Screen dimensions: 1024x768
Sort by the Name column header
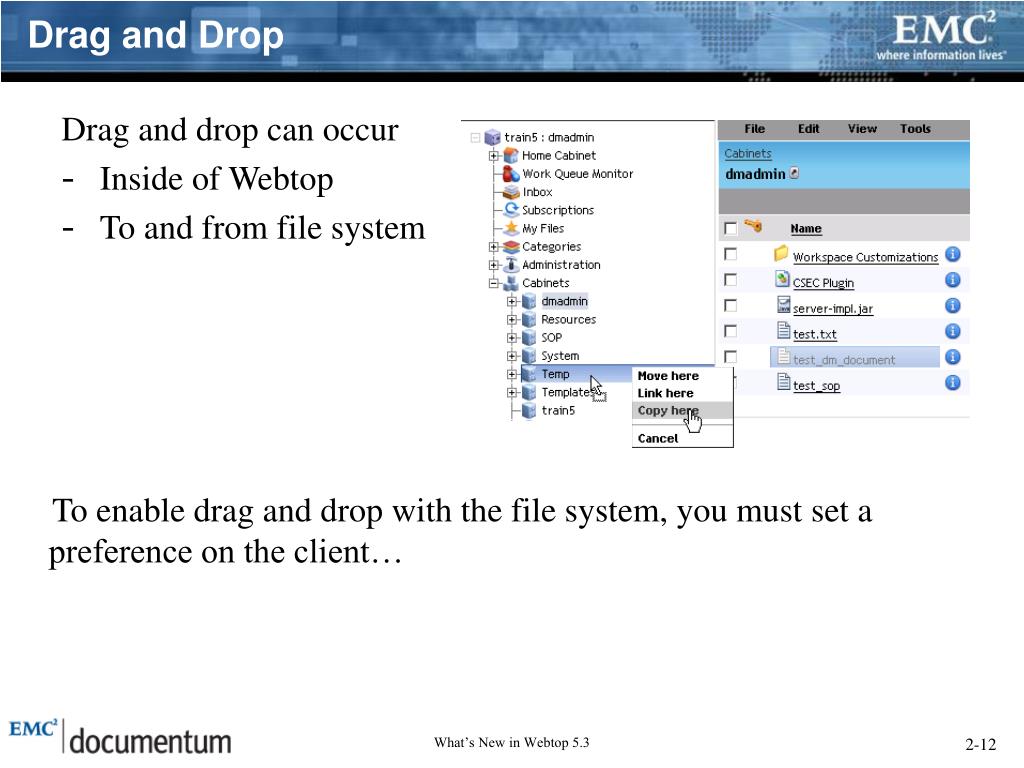click(x=806, y=228)
